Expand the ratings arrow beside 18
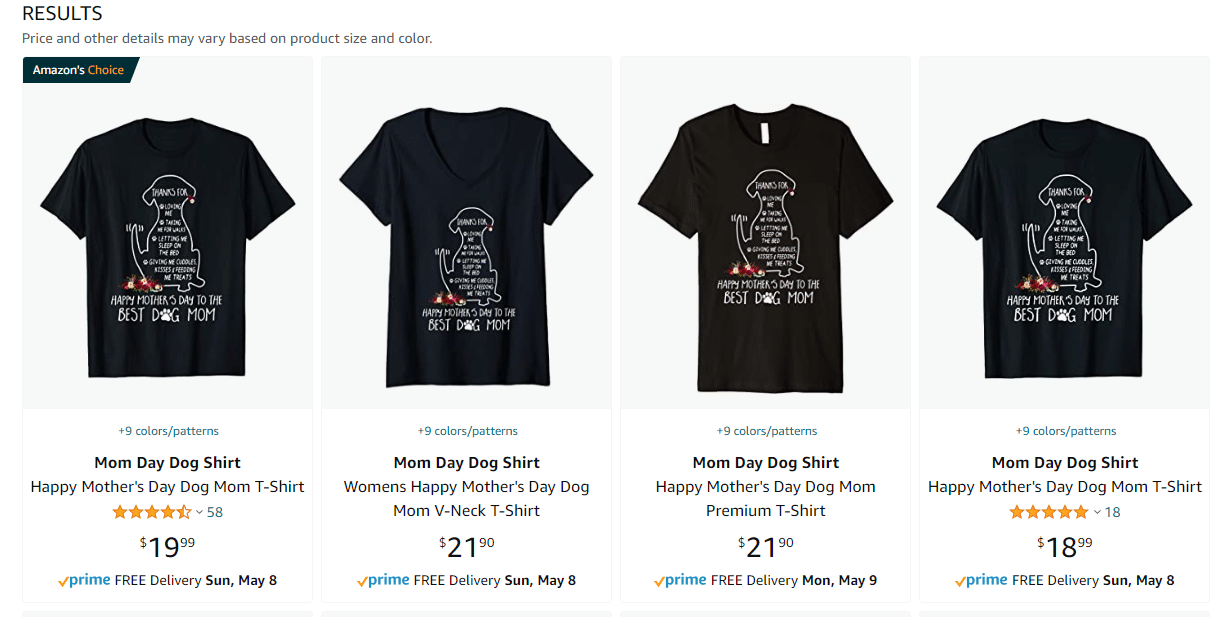The image size is (1226, 617). coord(1096,512)
